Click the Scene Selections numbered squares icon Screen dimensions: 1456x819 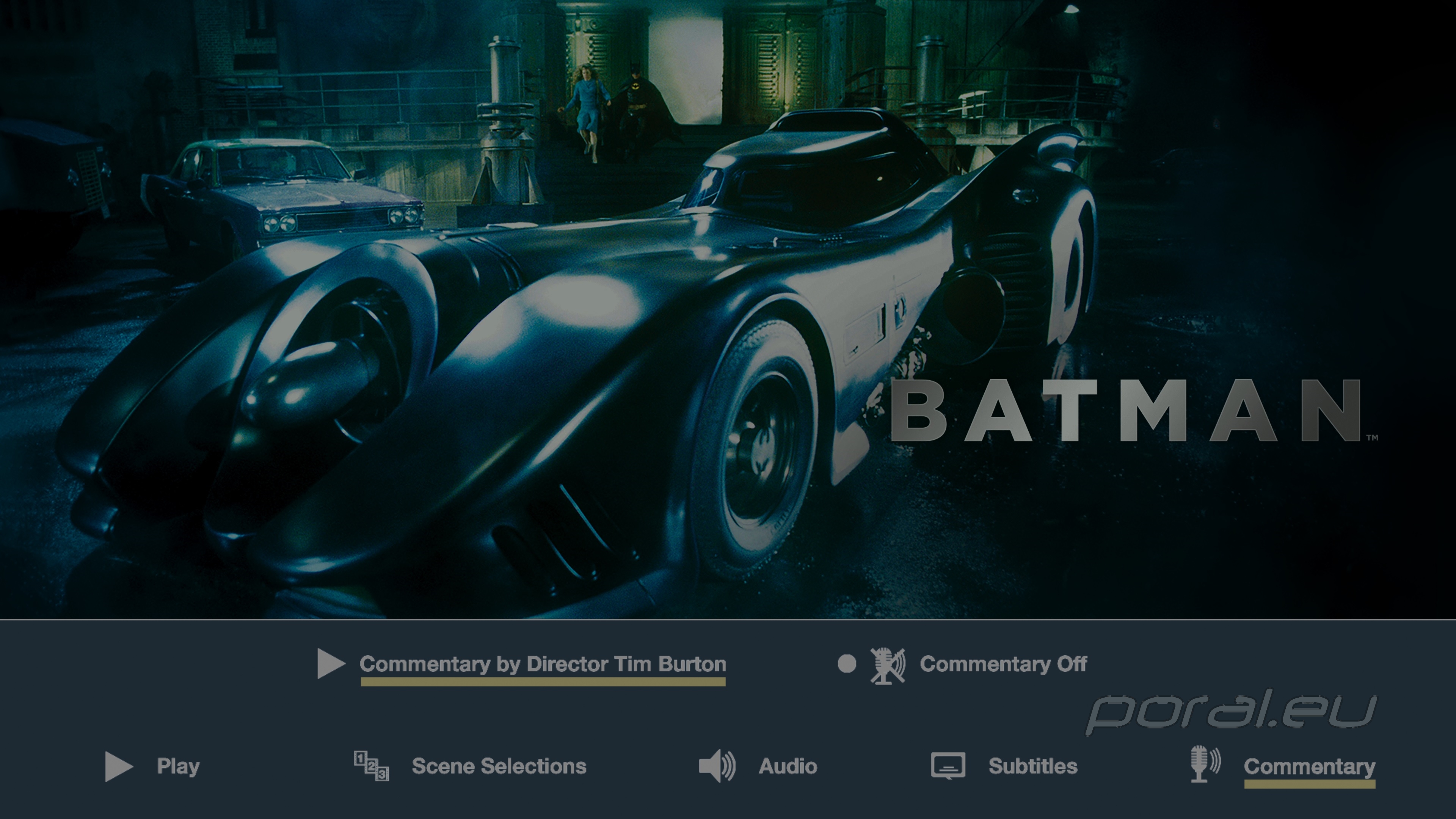(371, 766)
